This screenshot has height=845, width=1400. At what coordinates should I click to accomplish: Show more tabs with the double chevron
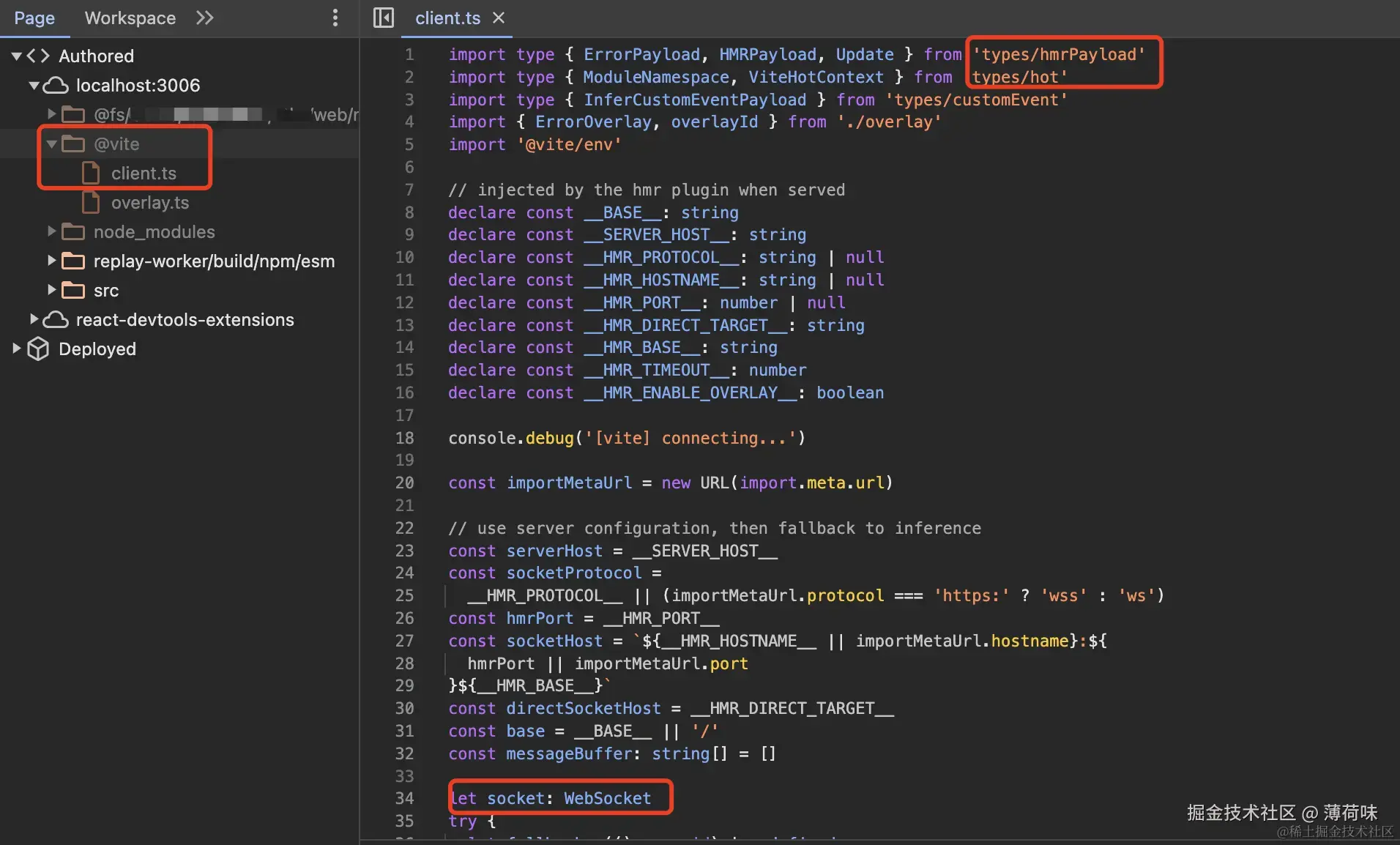pos(205,18)
